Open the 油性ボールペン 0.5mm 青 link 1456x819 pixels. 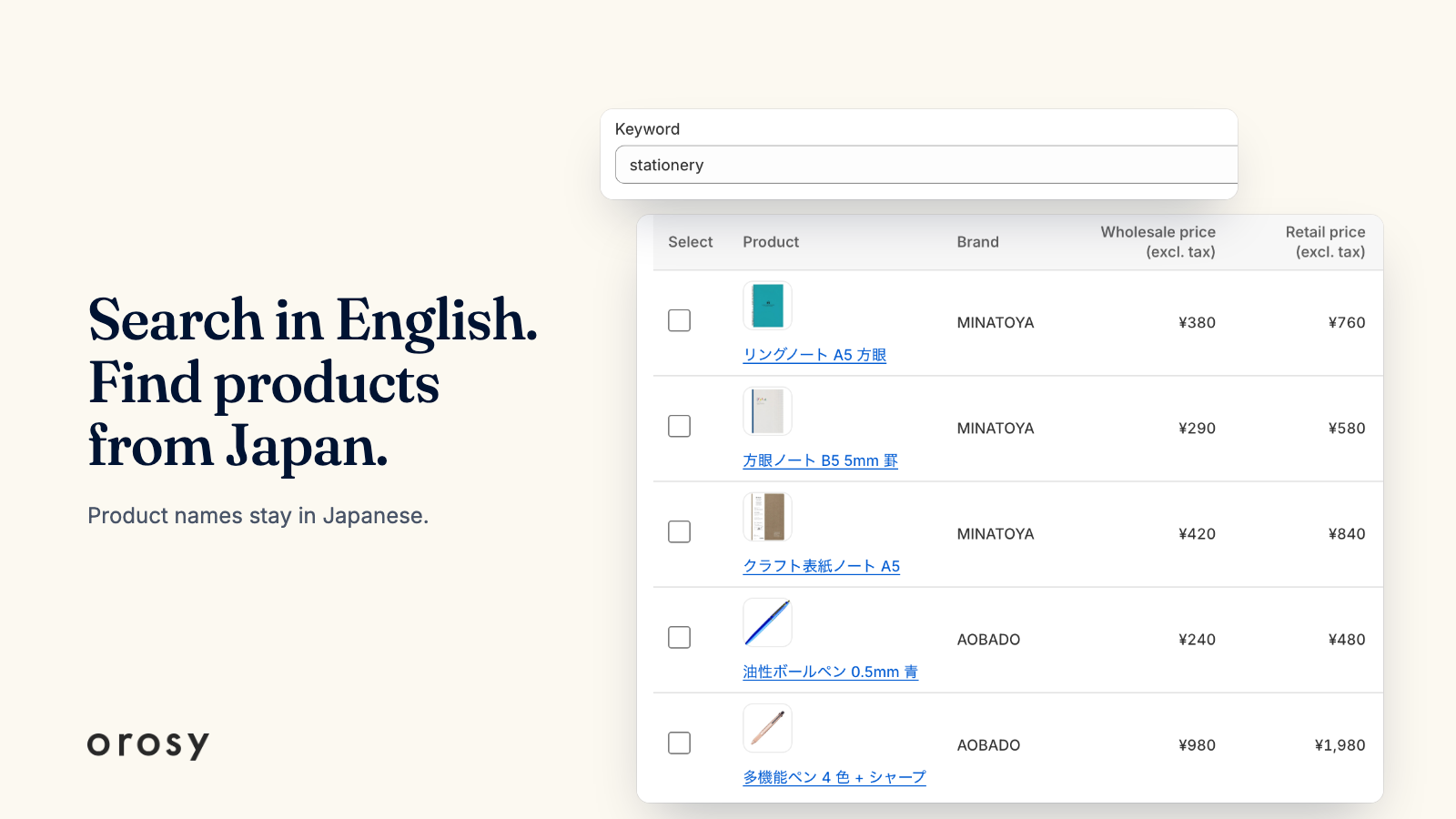pyautogui.click(x=830, y=672)
